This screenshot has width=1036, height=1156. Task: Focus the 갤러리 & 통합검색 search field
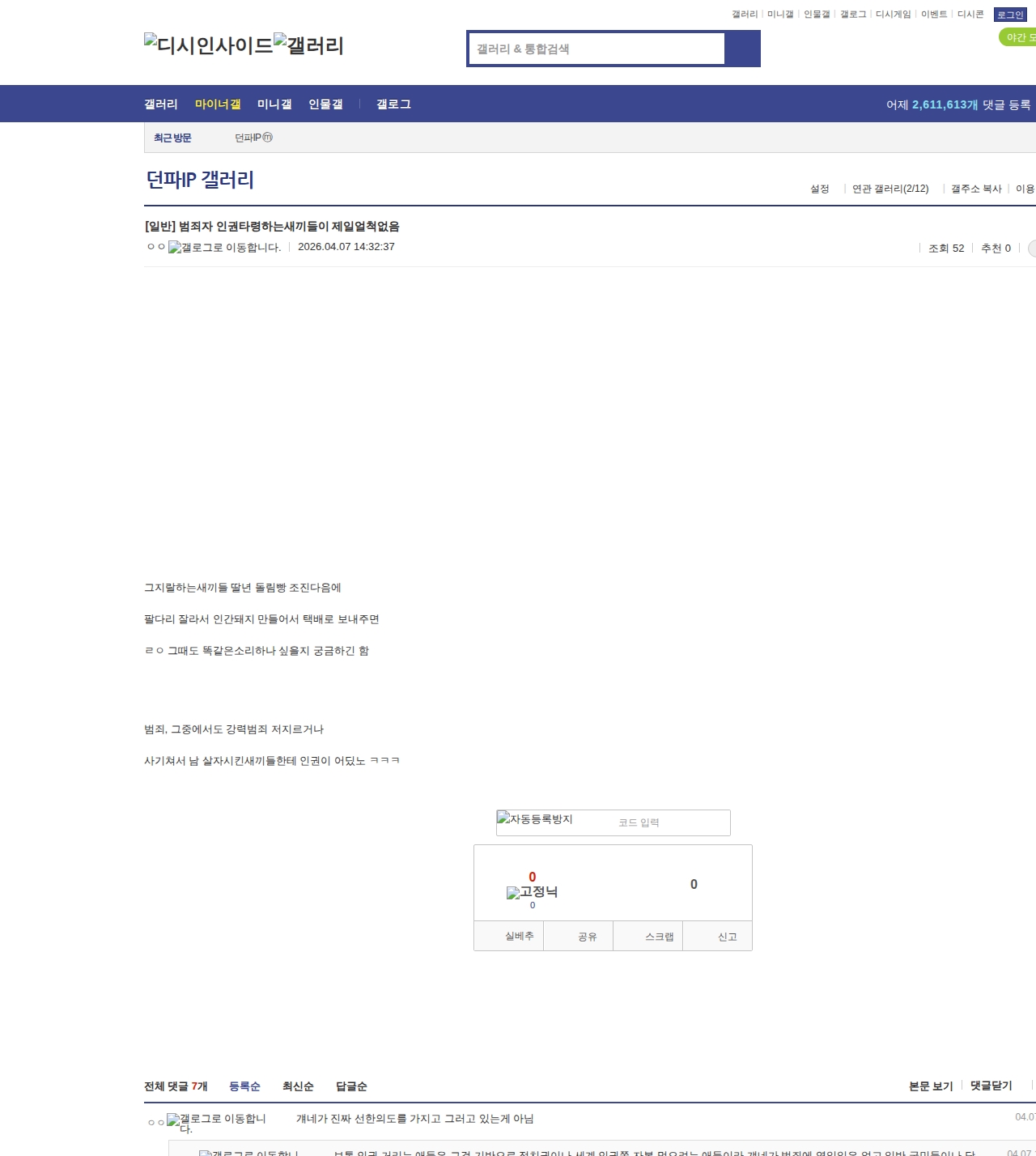[x=597, y=49]
